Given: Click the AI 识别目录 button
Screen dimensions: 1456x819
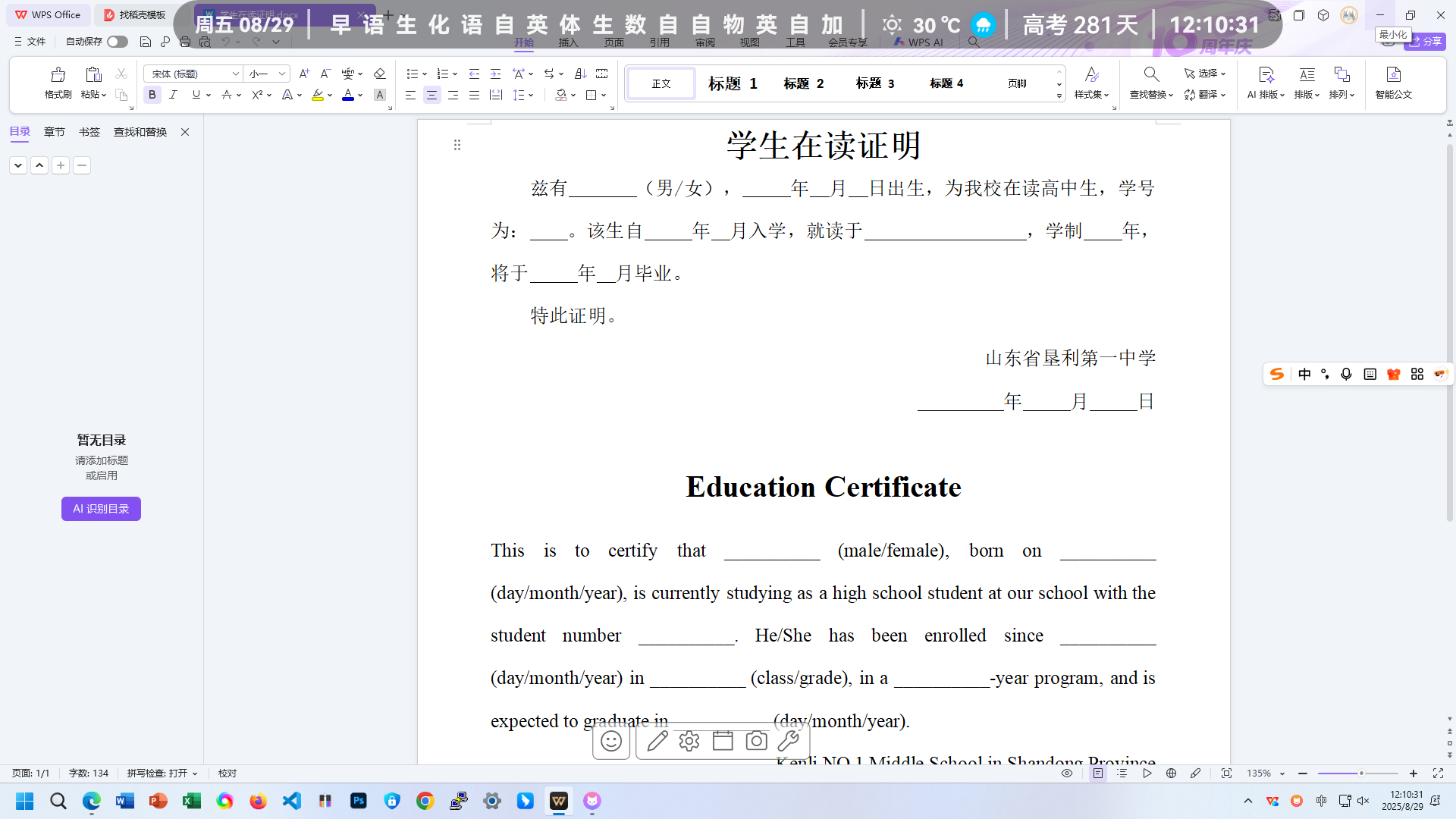Looking at the screenshot, I should pyautogui.click(x=101, y=509).
